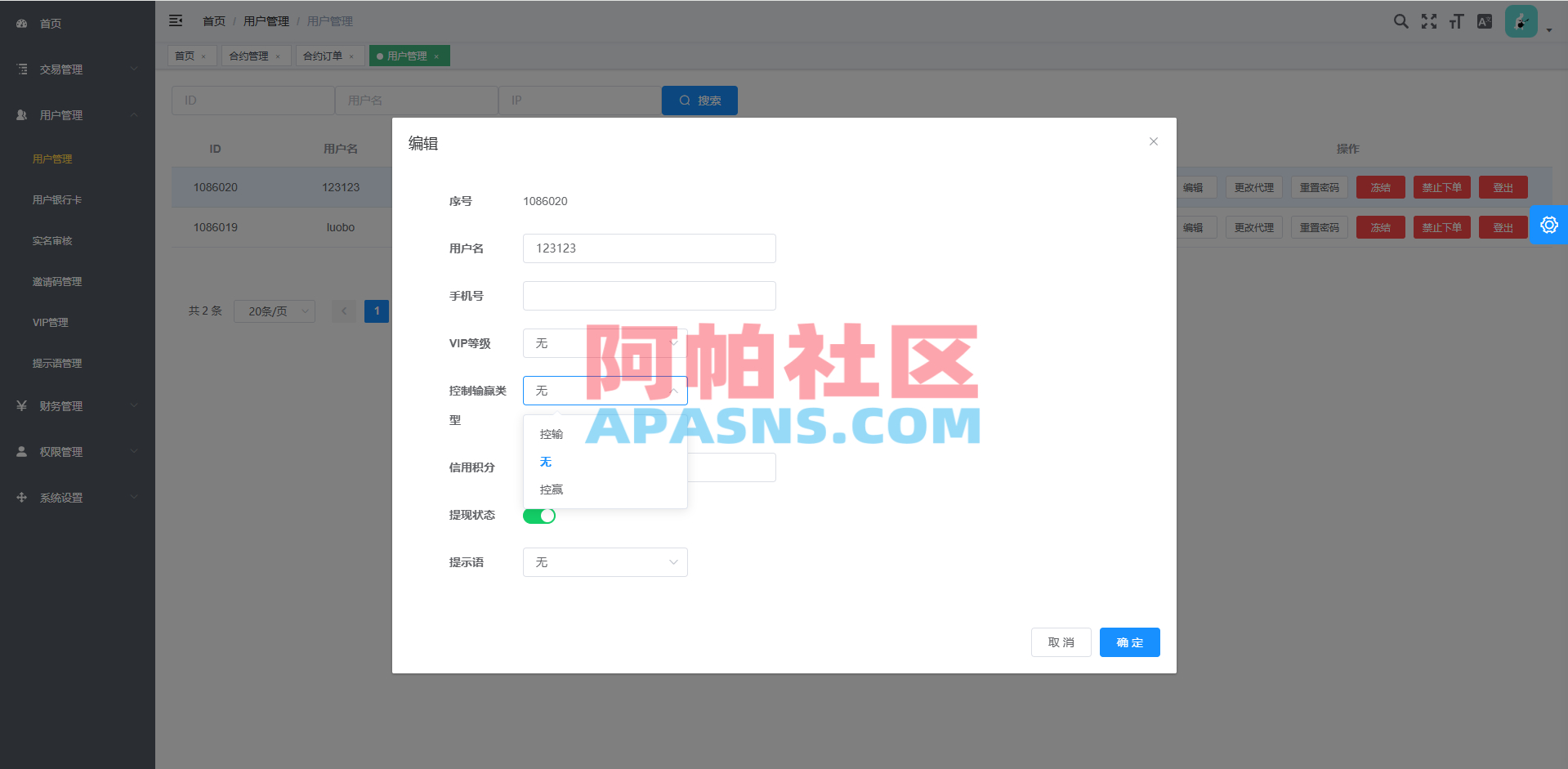
Task: Open the 提示语 dropdown
Action: 605,562
